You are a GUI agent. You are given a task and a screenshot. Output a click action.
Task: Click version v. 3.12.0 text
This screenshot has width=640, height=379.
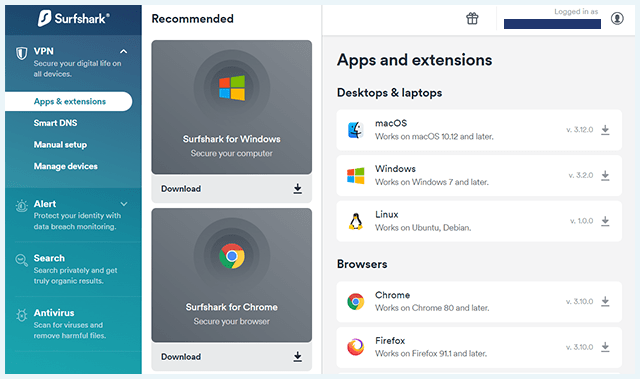tap(580, 130)
